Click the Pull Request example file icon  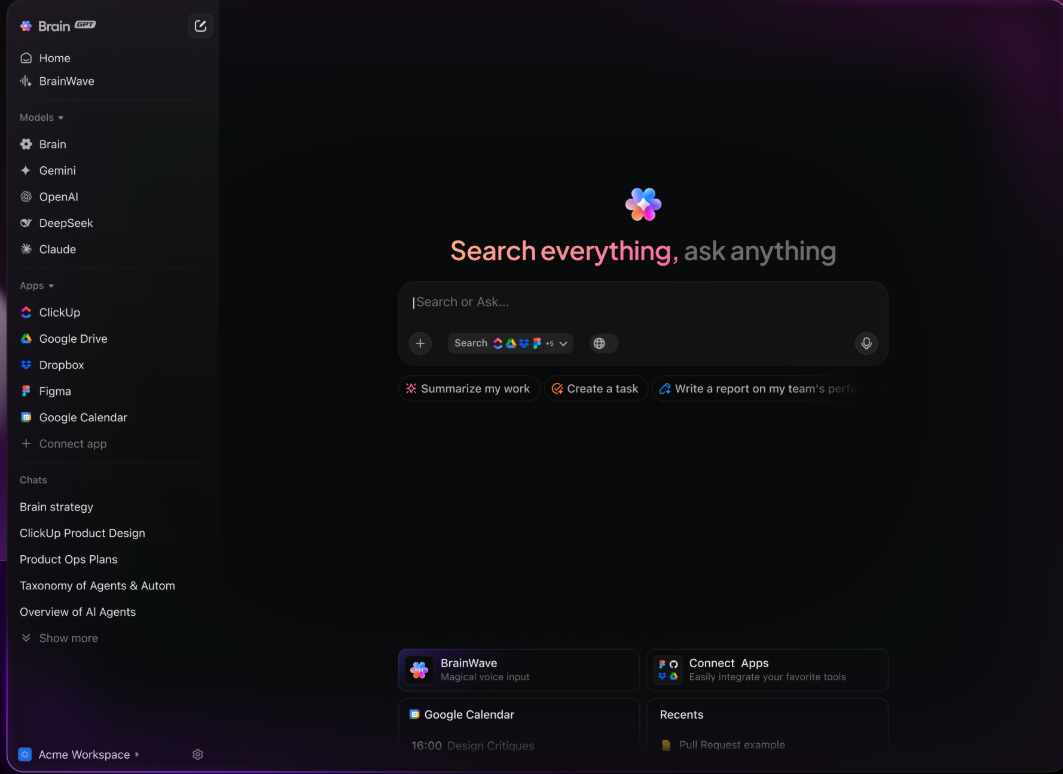[666, 745]
